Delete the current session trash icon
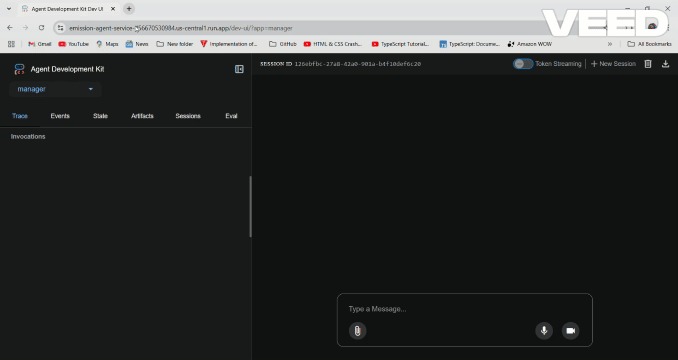This screenshot has width=678, height=360. [648, 64]
